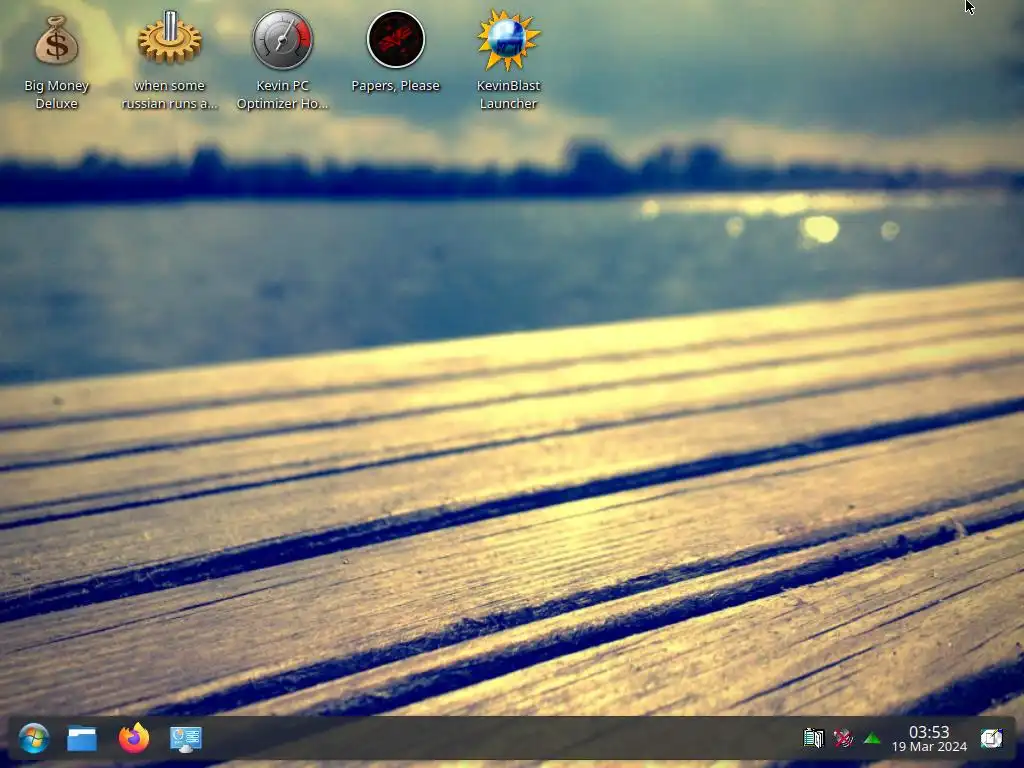Open the file manager folder icon in taskbar
Screen dimensions: 1024x768
click(82, 739)
